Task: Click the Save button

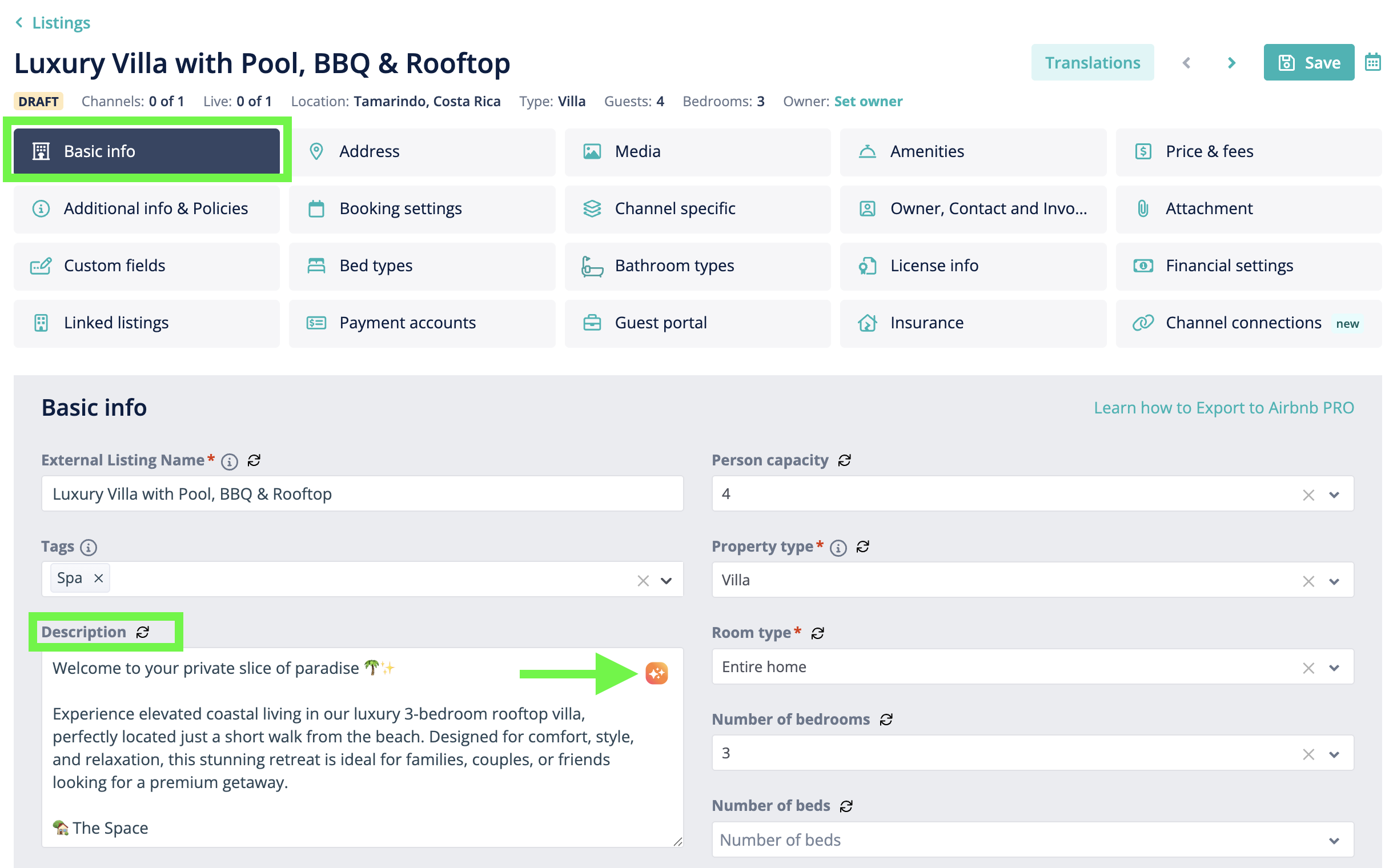Action: pos(1308,62)
